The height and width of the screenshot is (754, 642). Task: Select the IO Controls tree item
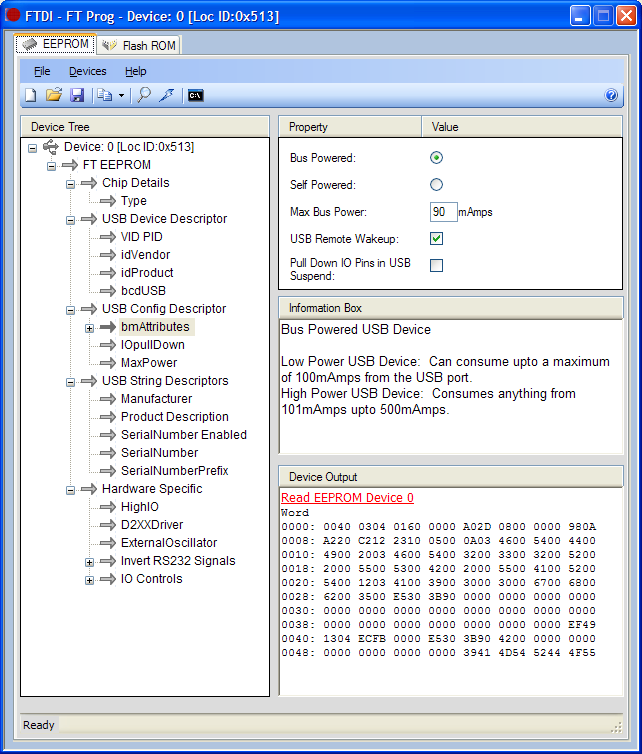click(x=151, y=579)
